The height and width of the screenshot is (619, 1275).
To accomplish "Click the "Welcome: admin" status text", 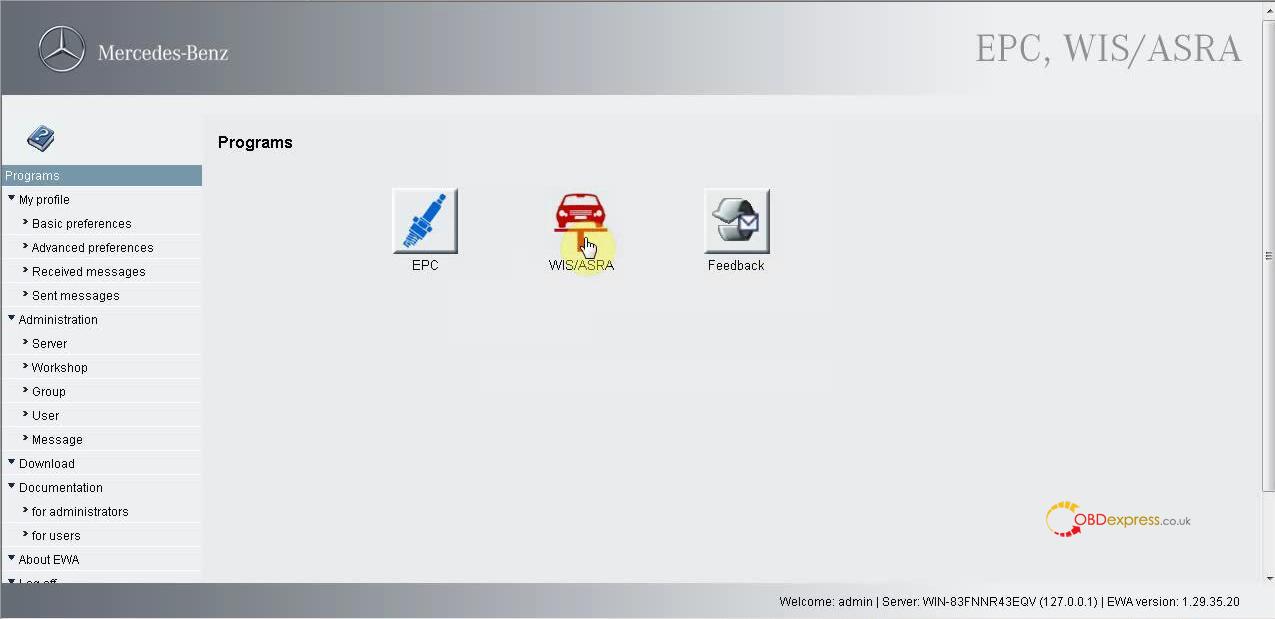I will [826, 602].
